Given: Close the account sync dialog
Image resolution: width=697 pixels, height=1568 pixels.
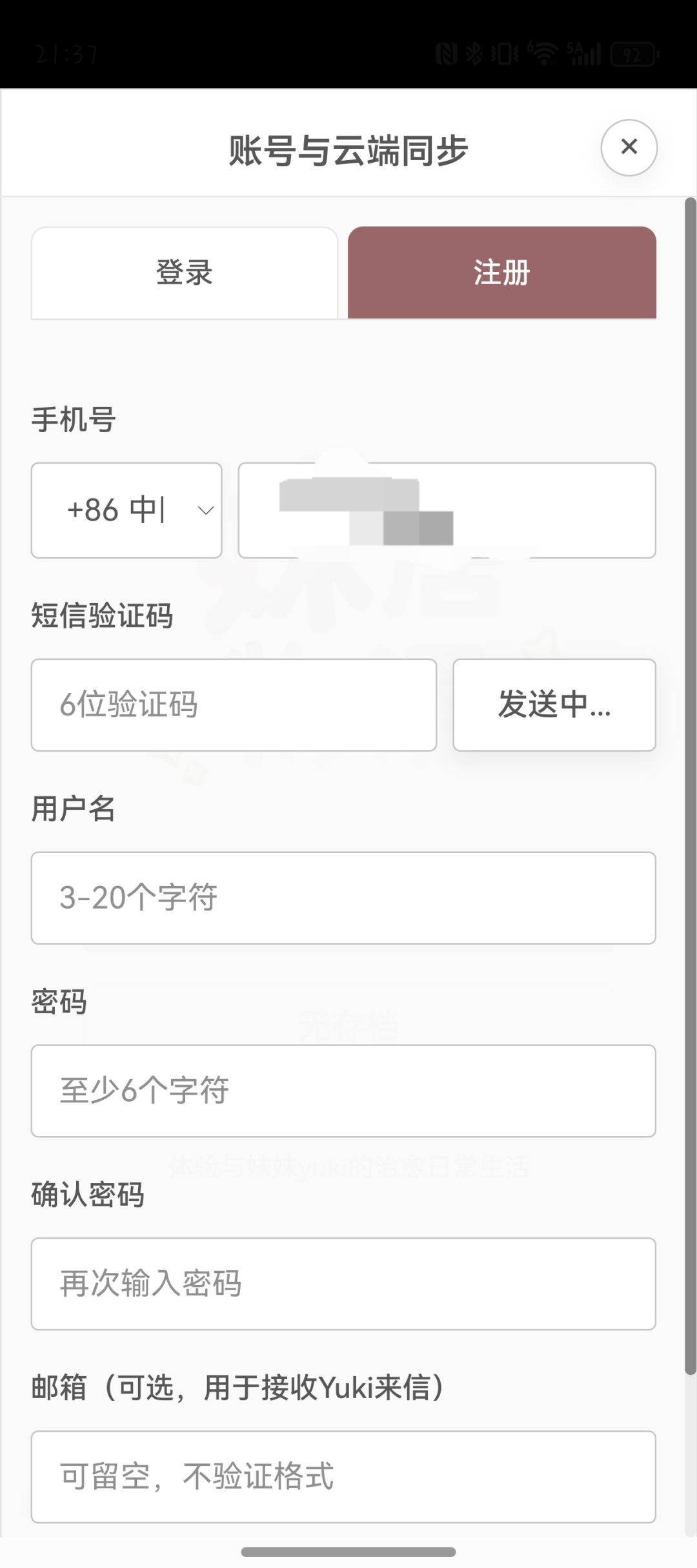Looking at the screenshot, I should tap(629, 147).
